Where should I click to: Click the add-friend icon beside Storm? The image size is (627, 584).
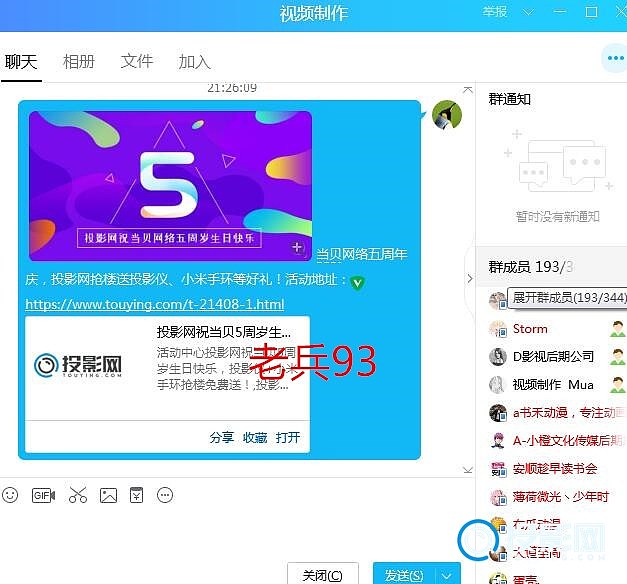(618, 329)
